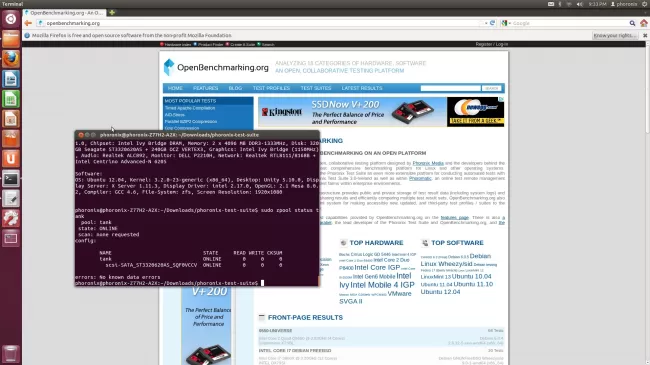Focus the OpenBenchmarking site search field
650x365 pixels.
click(451, 88)
